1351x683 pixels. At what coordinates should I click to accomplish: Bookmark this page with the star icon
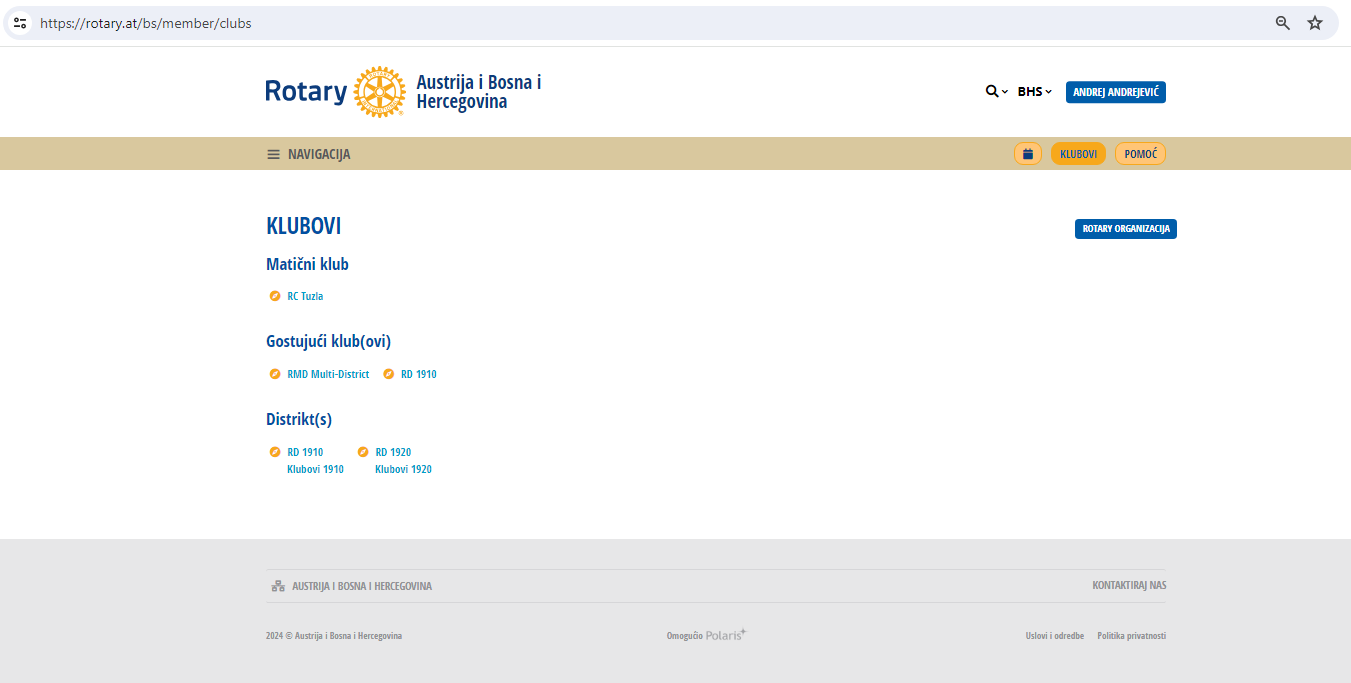(x=1314, y=23)
